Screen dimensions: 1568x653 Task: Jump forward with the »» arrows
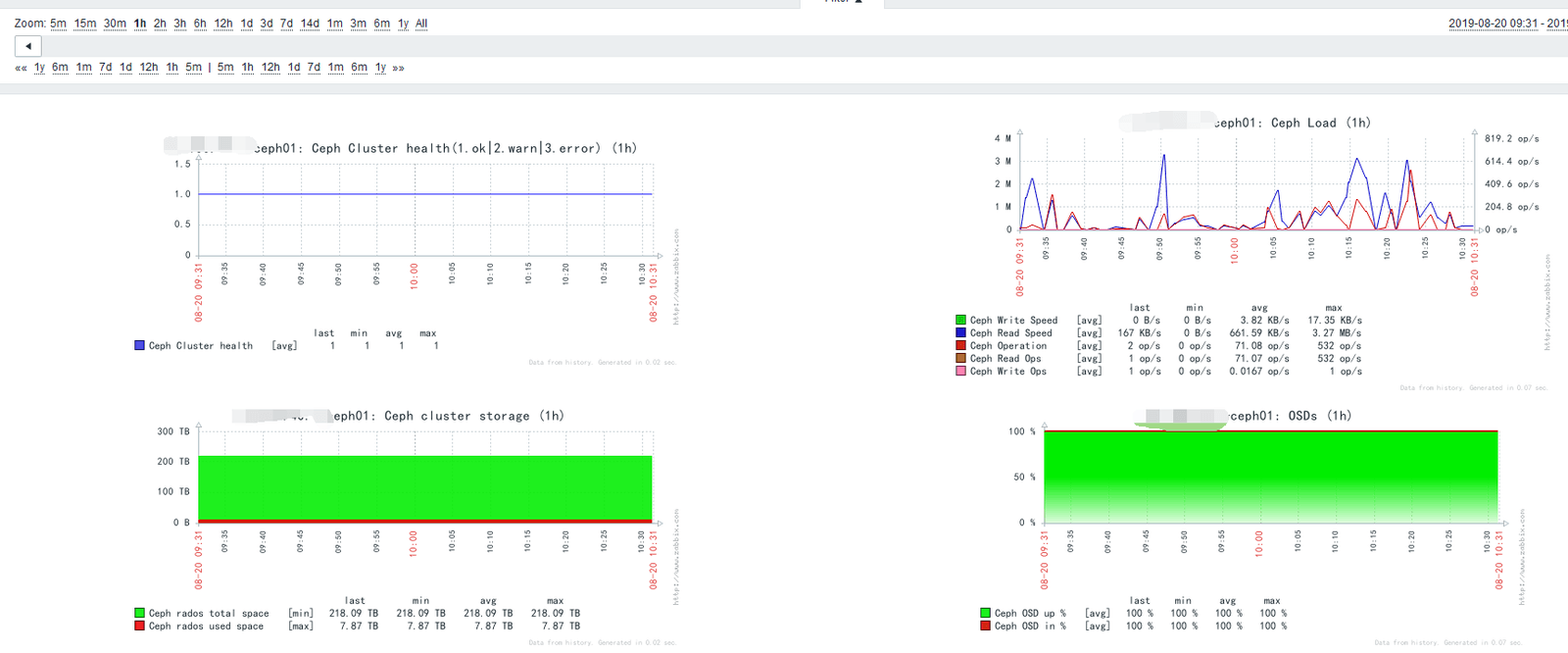coord(398,68)
